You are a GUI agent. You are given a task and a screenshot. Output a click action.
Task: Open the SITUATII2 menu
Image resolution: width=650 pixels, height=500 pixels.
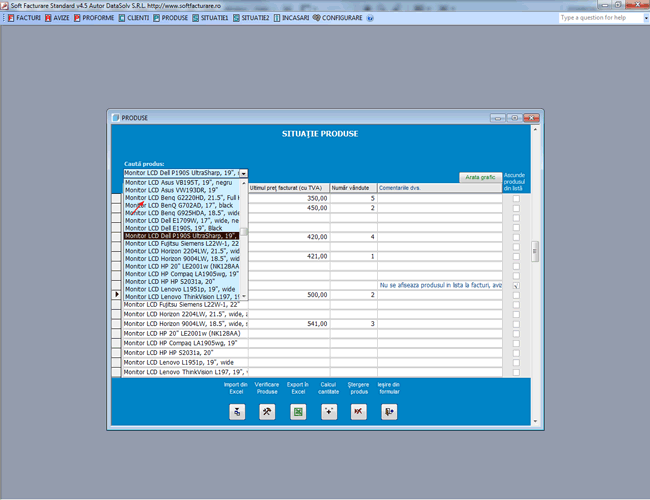pyautogui.click(x=251, y=18)
